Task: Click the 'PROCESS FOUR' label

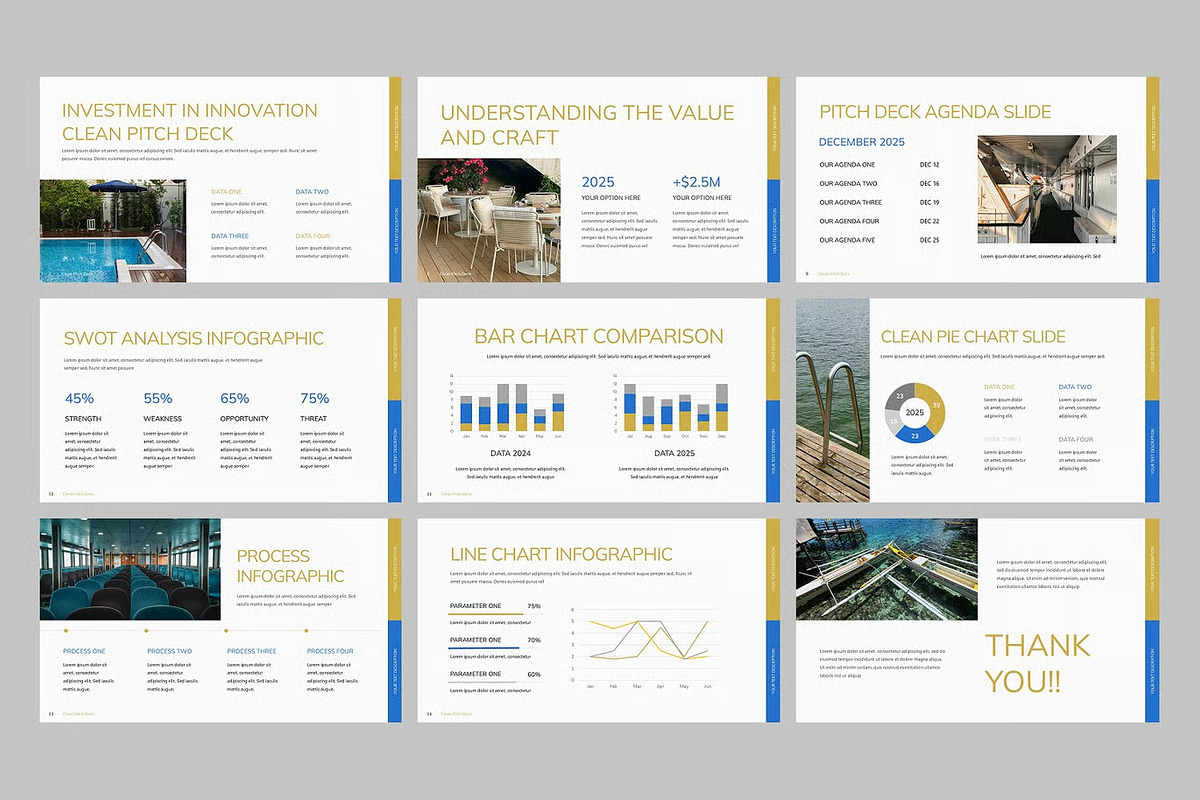Action: click(x=330, y=652)
